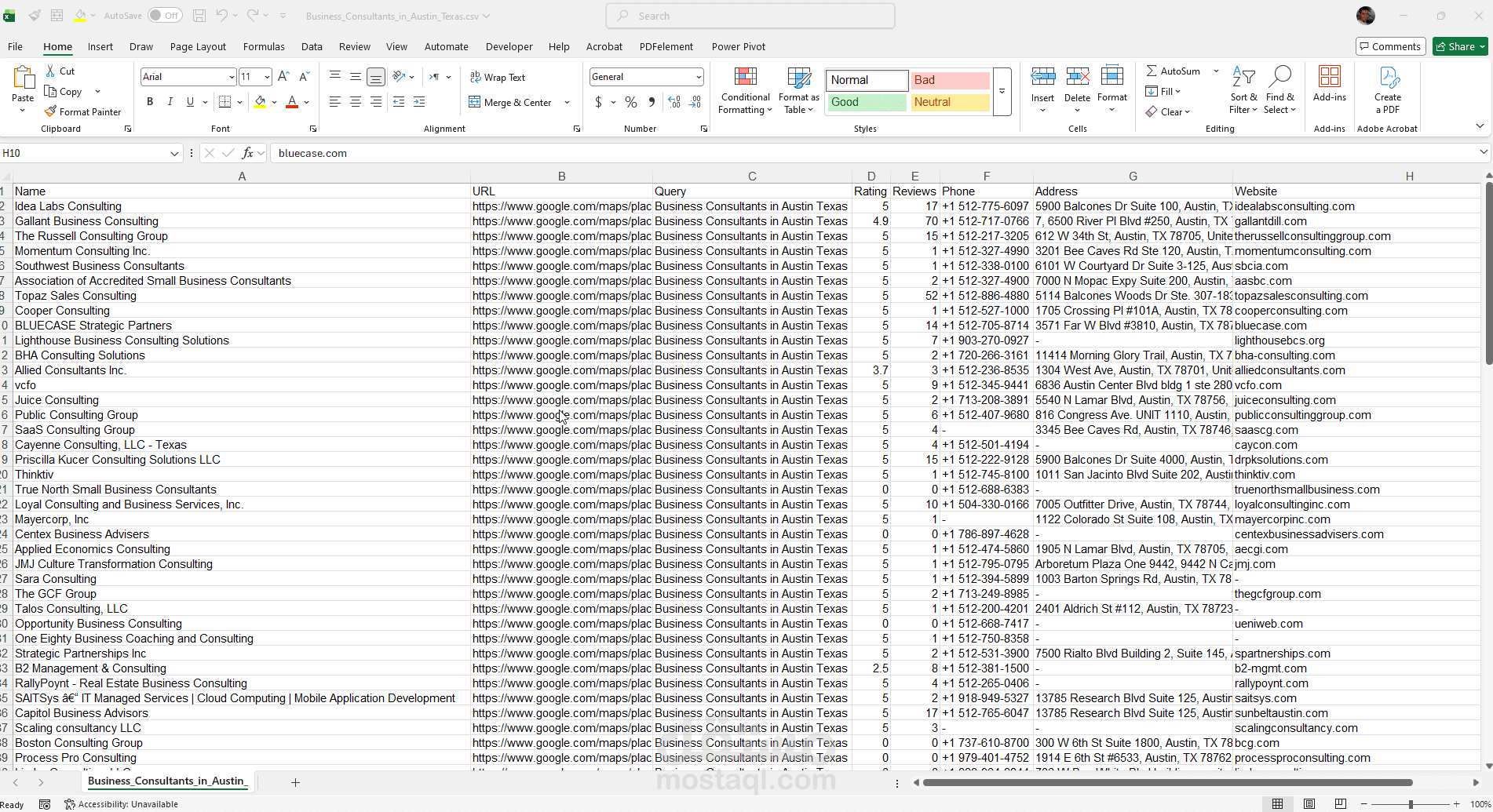Apply Italic formatting

point(170,102)
